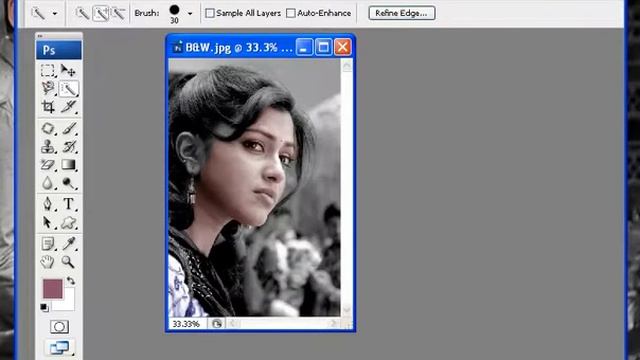Select the History Brush tool
The image size is (640, 360).
click(68, 147)
